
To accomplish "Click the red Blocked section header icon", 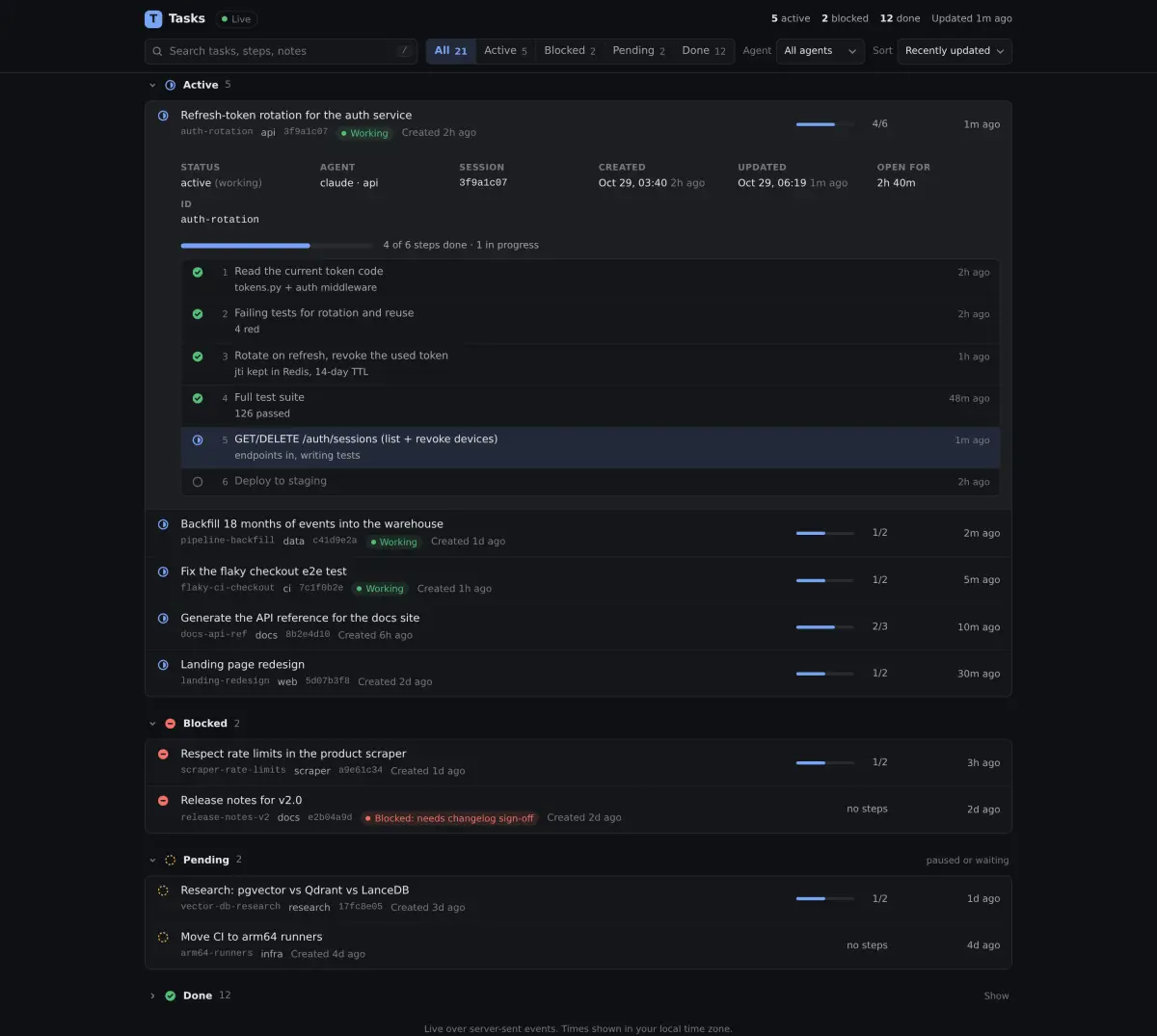I will point(171,724).
